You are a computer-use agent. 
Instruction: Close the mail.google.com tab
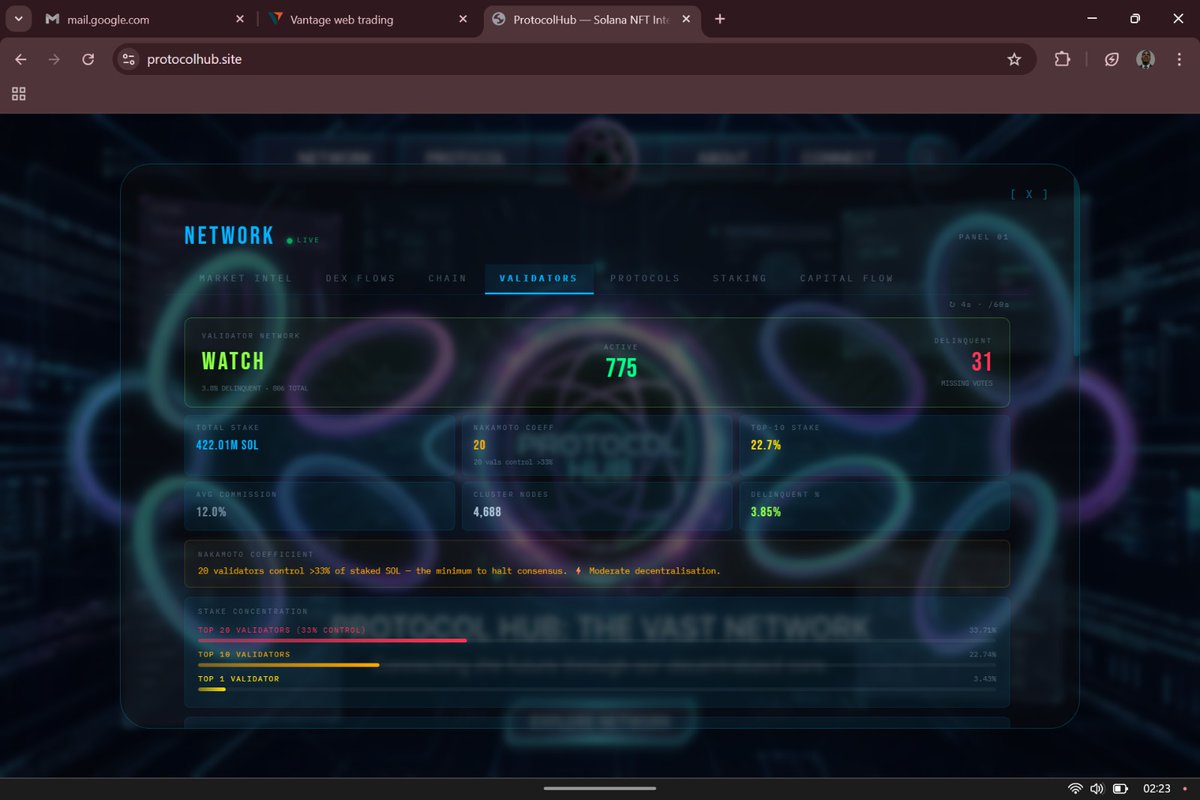tap(239, 19)
